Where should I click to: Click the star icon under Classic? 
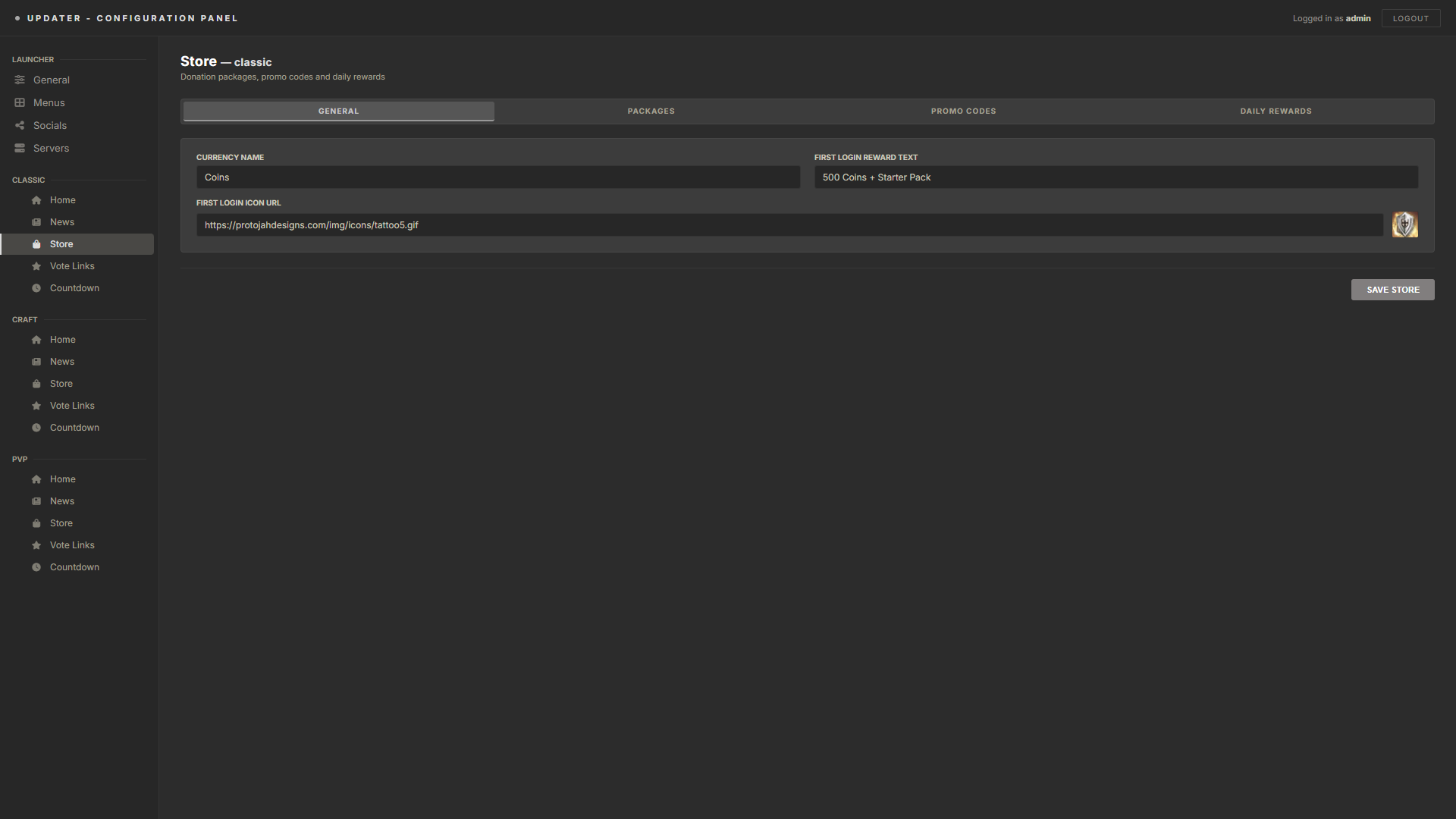(36, 266)
